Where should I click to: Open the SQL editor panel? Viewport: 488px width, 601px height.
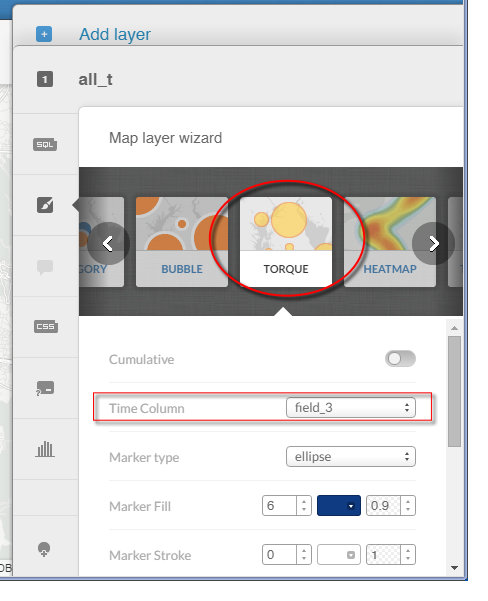(x=45, y=145)
